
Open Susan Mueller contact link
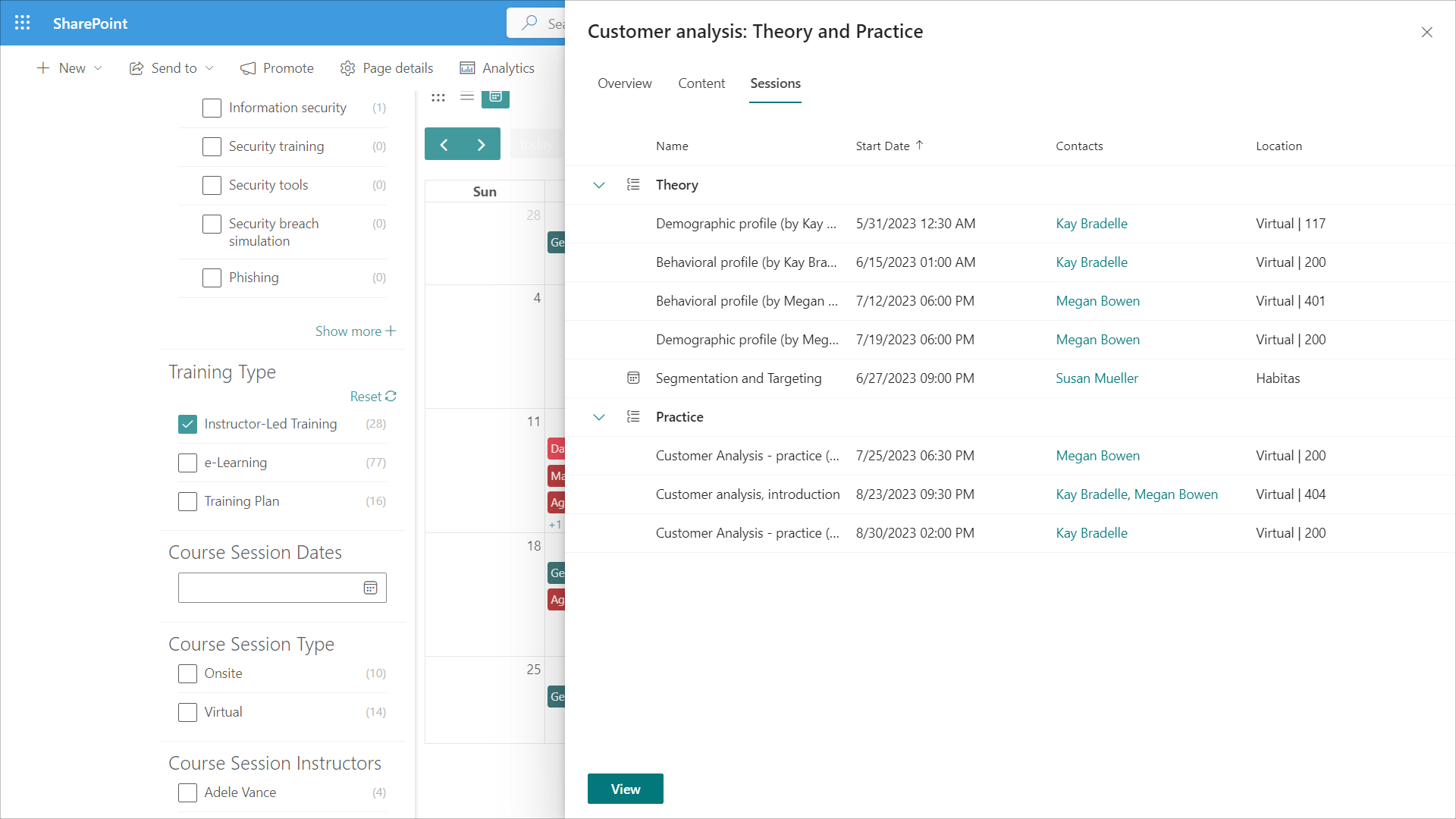tap(1097, 378)
